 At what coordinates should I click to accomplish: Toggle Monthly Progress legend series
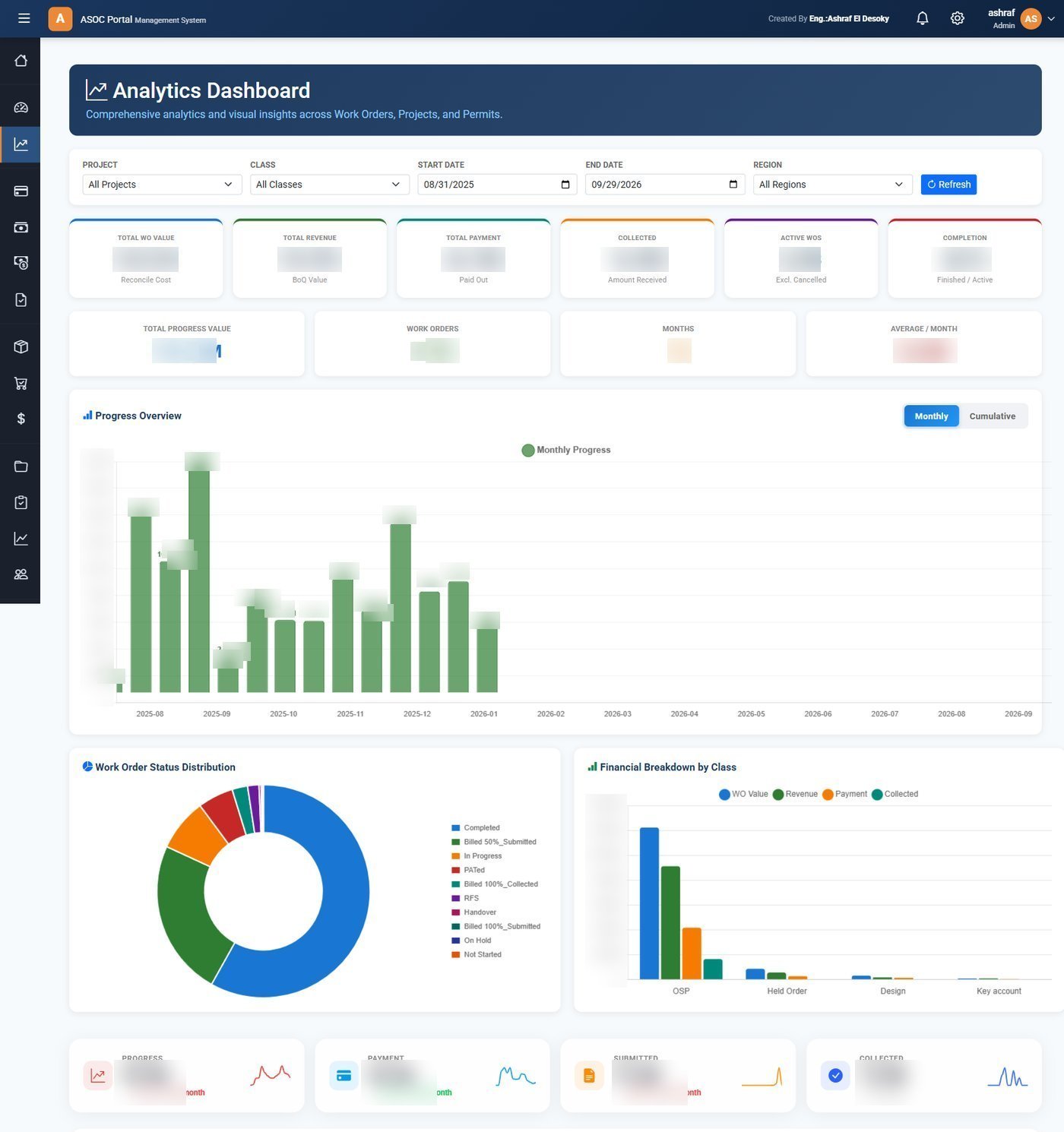tap(566, 450)
